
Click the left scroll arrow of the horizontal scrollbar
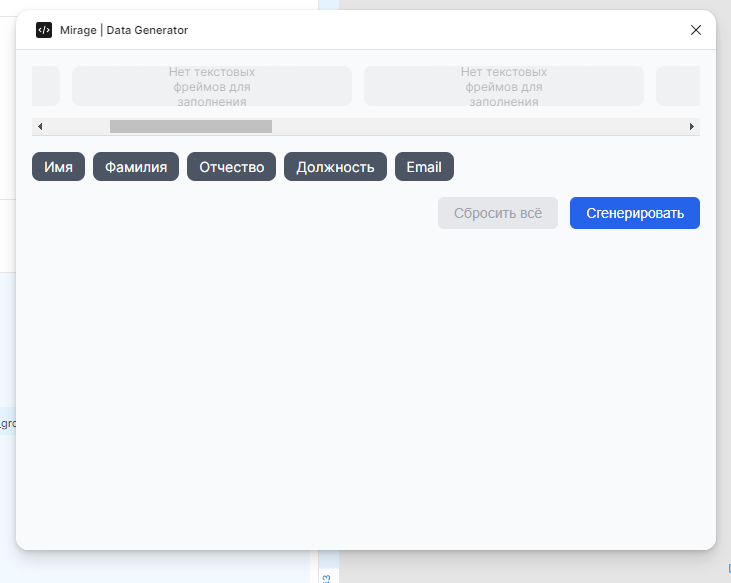(x=39, y=127)
